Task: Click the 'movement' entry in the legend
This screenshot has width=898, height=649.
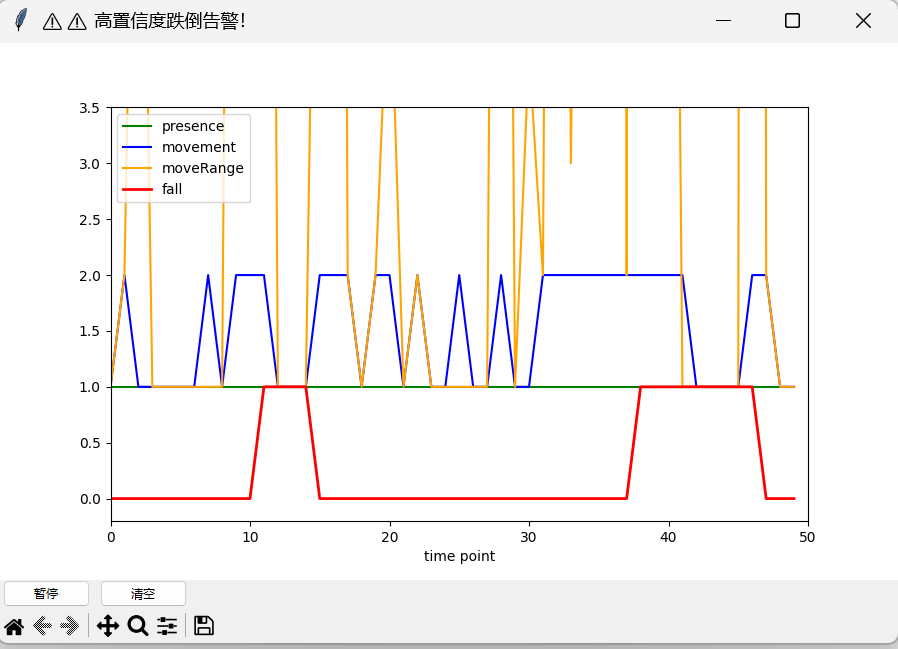Action: coord(198,147)
